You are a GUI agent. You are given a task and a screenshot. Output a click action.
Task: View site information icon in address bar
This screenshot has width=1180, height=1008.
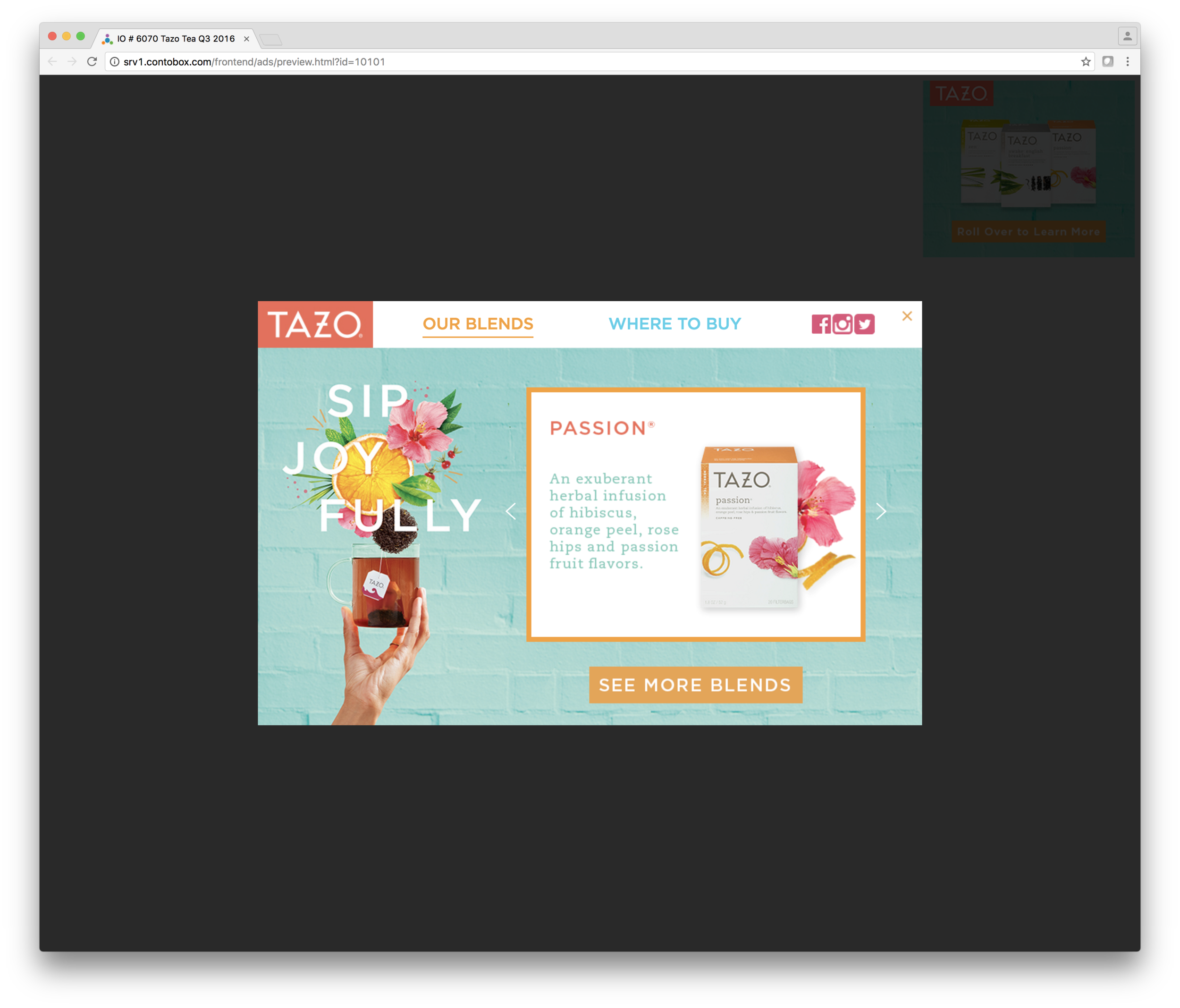coord(115,61)
